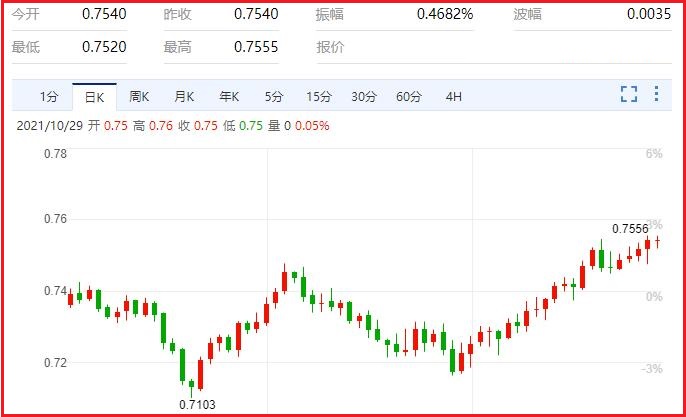The width and height of the screenshot is (686, 417).
Task: Click the 报价 label
Action: pyautogui.click(x=330, y=47)
